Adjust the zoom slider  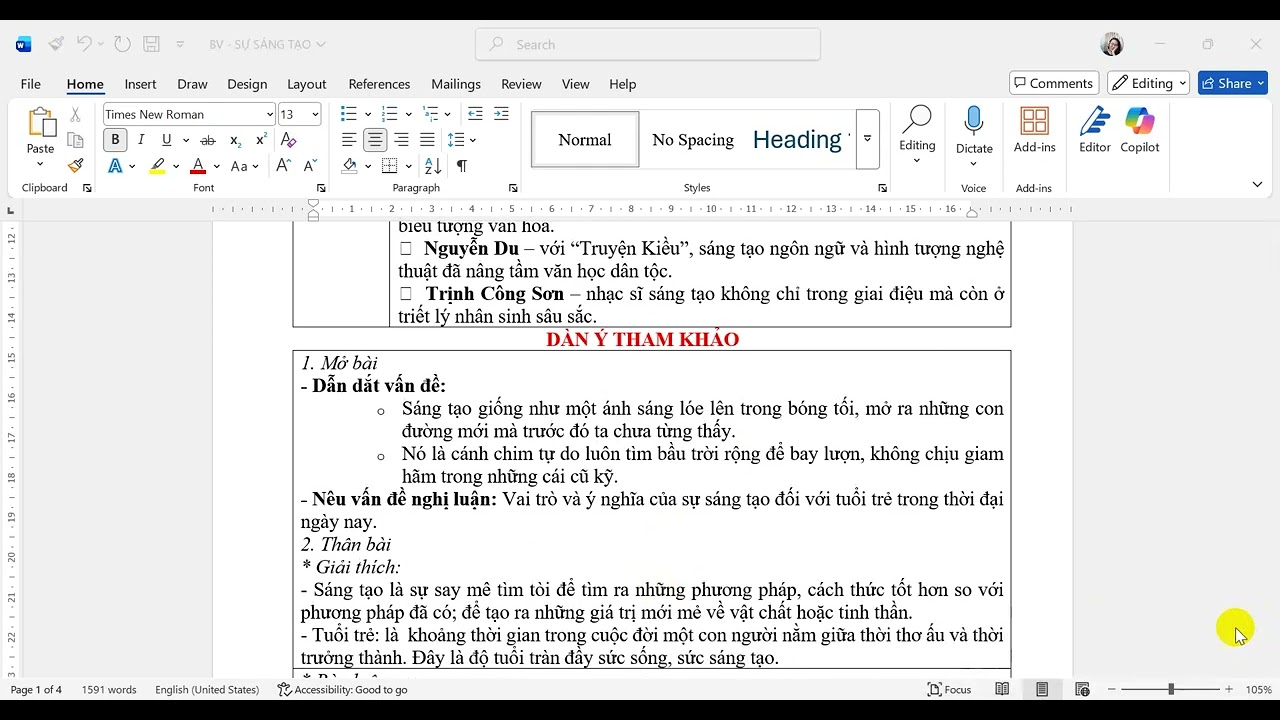click(1170, 689)
